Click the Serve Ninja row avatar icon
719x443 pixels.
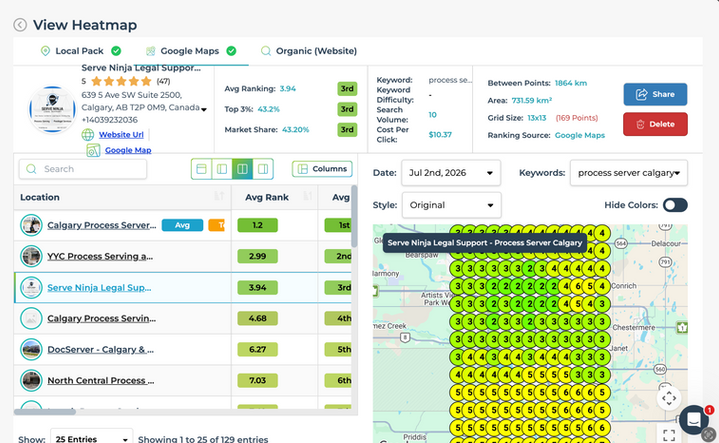point(31,288)
